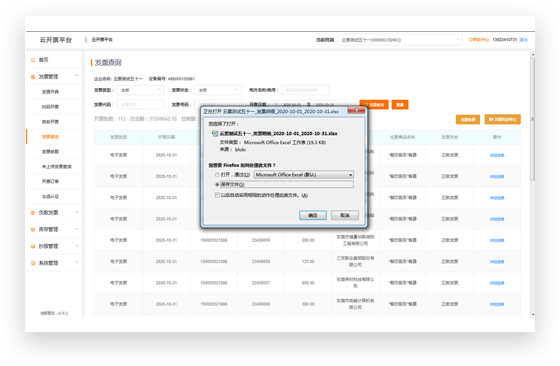Click the 开票日期 date range field
The image size is (560, 366).
point(309,105)
